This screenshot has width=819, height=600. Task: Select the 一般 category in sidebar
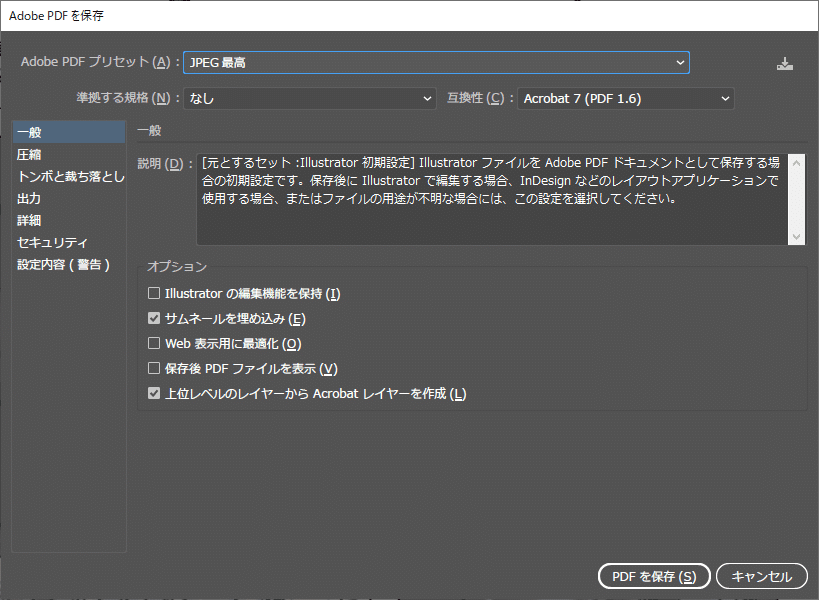(x=69, y=133)
